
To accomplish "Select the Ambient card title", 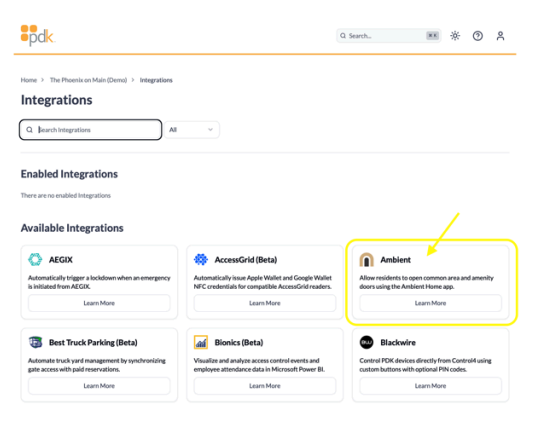I will 395,260.
